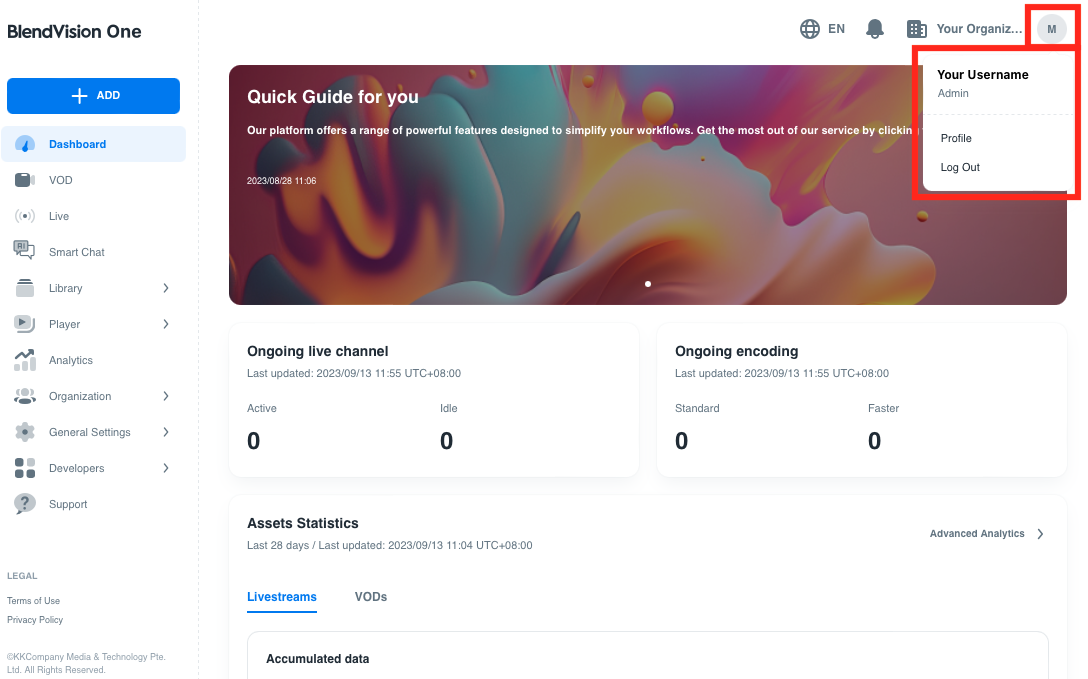Expand the Library submenu chevron
The image size is (1088, 679).
pyautogui.click(x=166, y=288)
